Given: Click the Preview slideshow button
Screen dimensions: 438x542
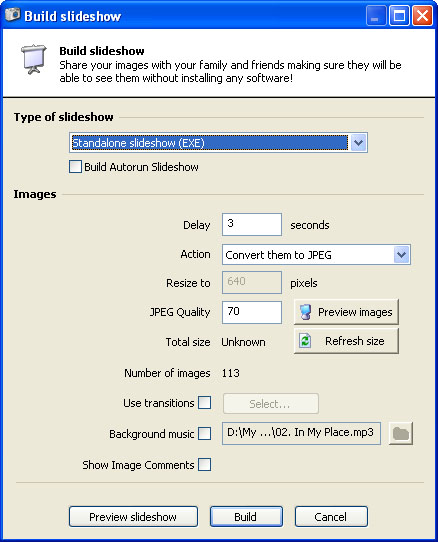Looking at the screenshot, I should (133, 517).
